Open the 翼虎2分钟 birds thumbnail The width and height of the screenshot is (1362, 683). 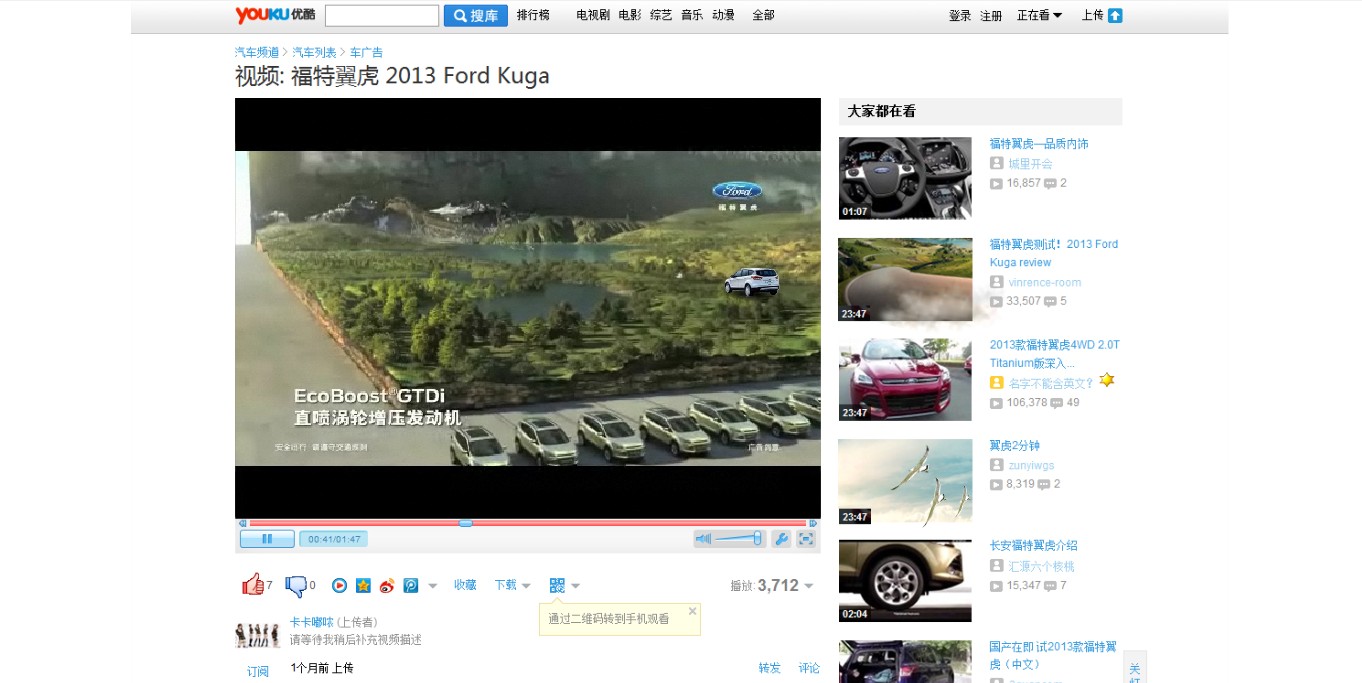click(x=905, y=481)
